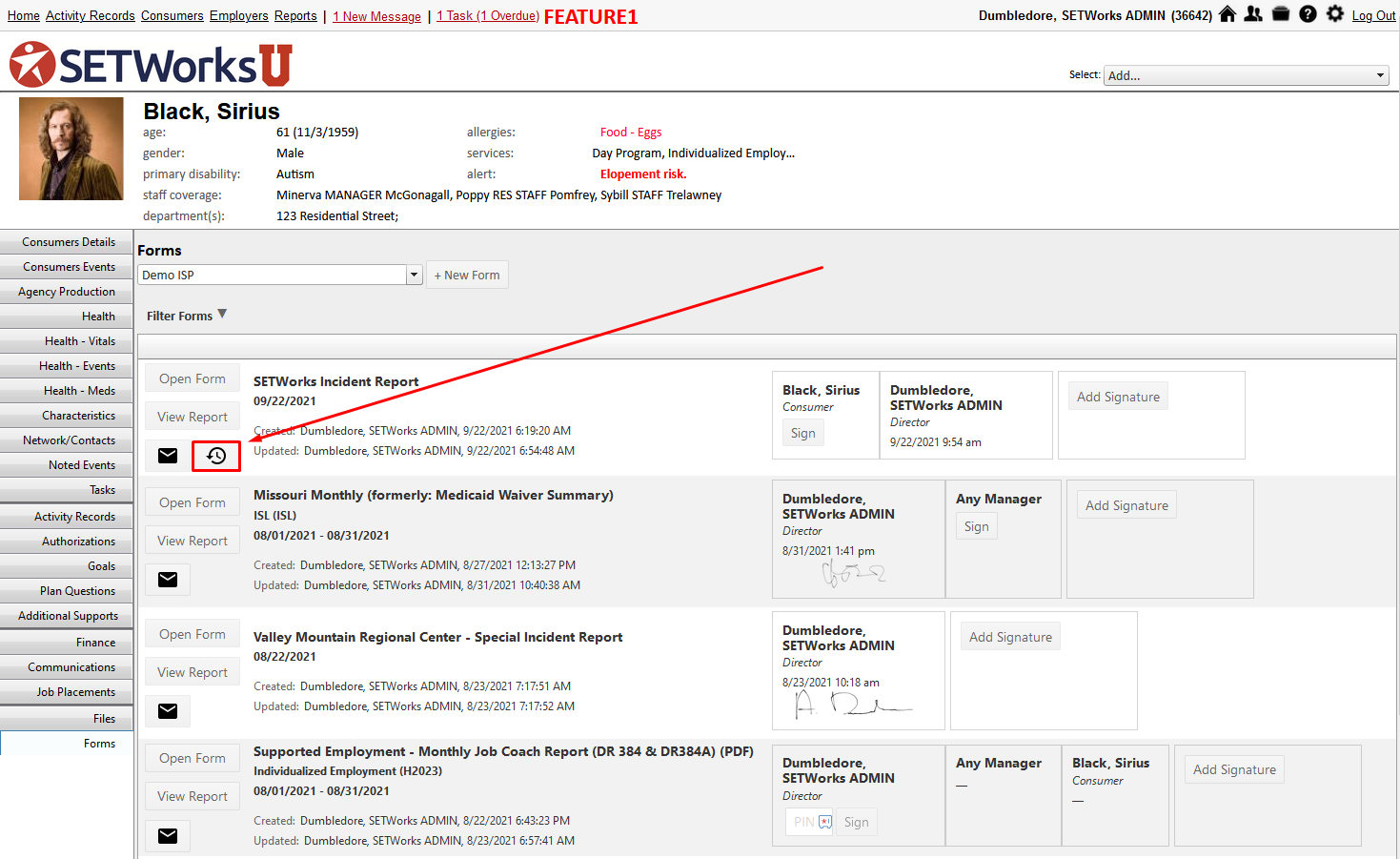Click Sign for Black, Sirius on Incident Report
Screen dimensions: 1400x859
tap(803, 433)
